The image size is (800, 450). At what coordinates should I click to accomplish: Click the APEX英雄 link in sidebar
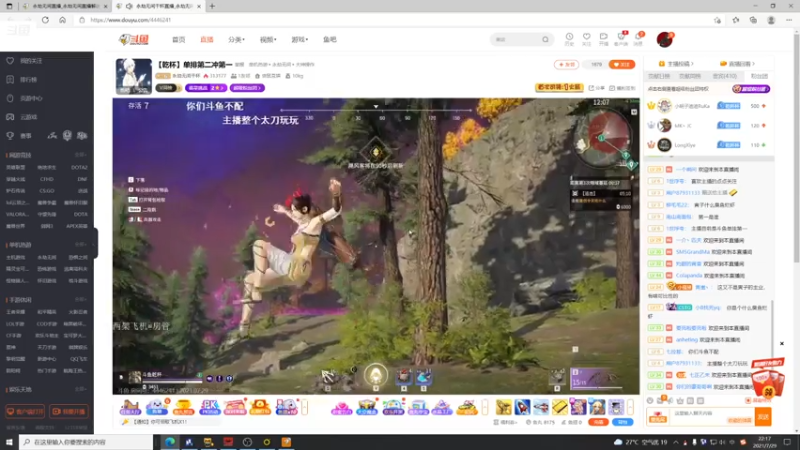click(77, 226)
